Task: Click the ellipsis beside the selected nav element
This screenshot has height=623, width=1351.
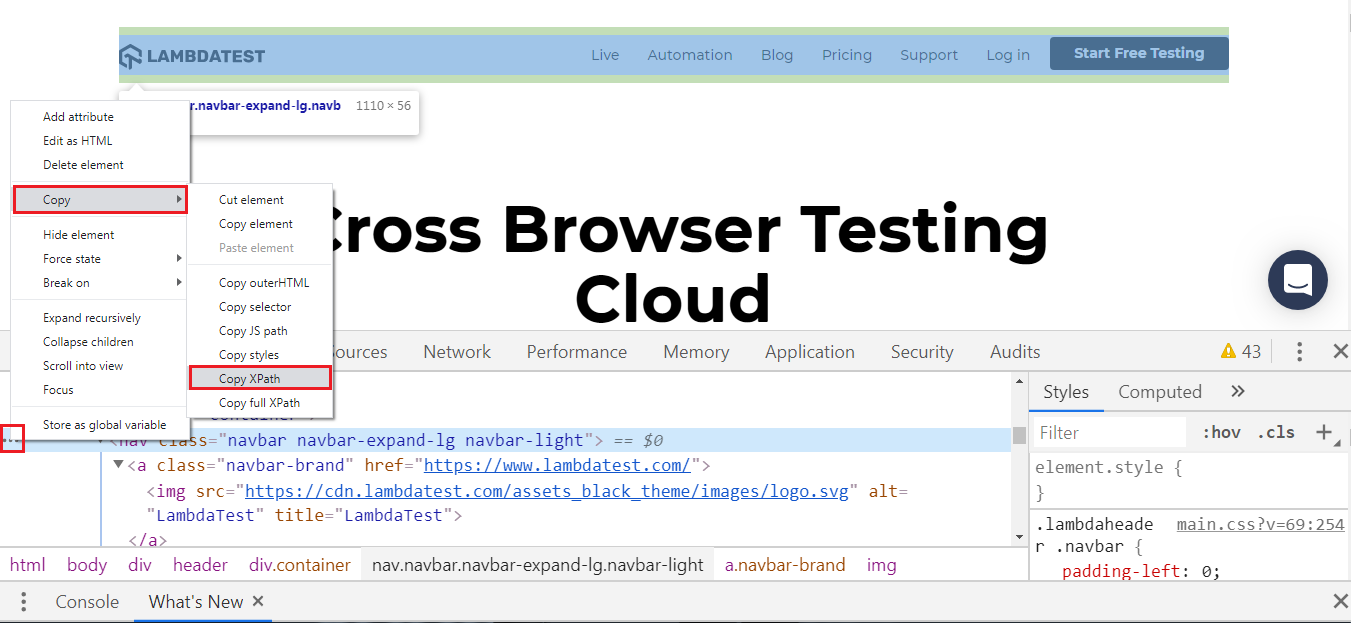Action: click(12, 440)
